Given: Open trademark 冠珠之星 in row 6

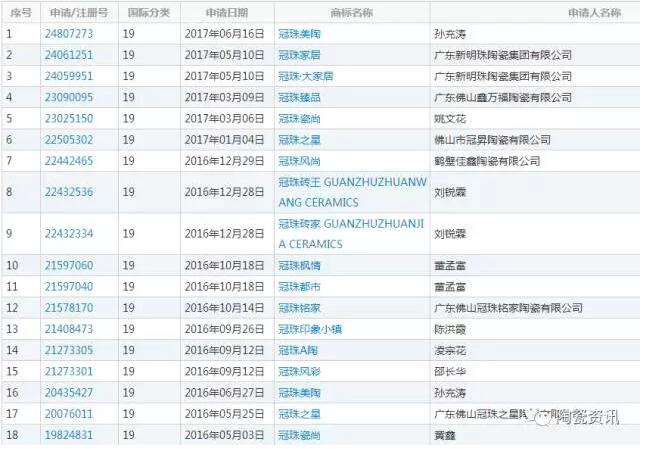Looking at the screenshot, I should (299, 140).
